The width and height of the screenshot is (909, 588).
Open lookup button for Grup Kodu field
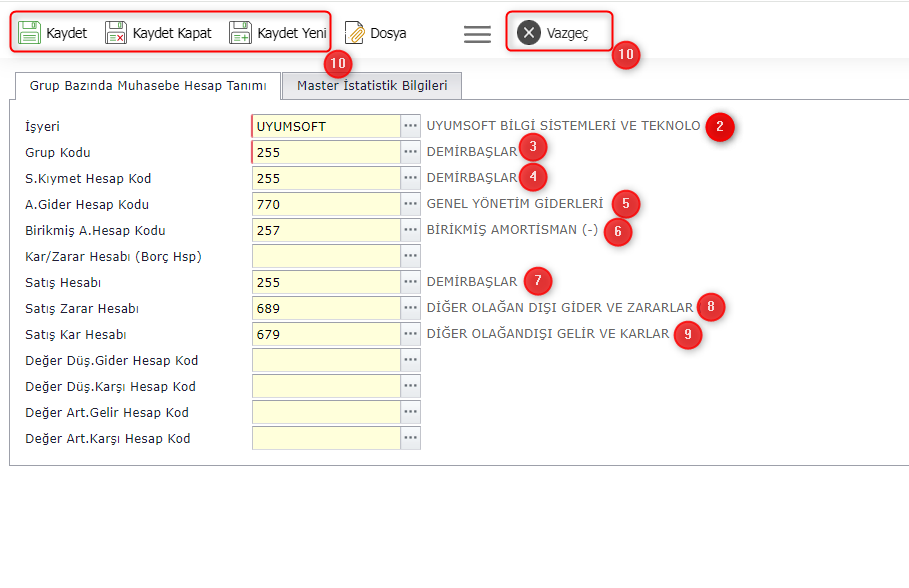click(410, 152)
